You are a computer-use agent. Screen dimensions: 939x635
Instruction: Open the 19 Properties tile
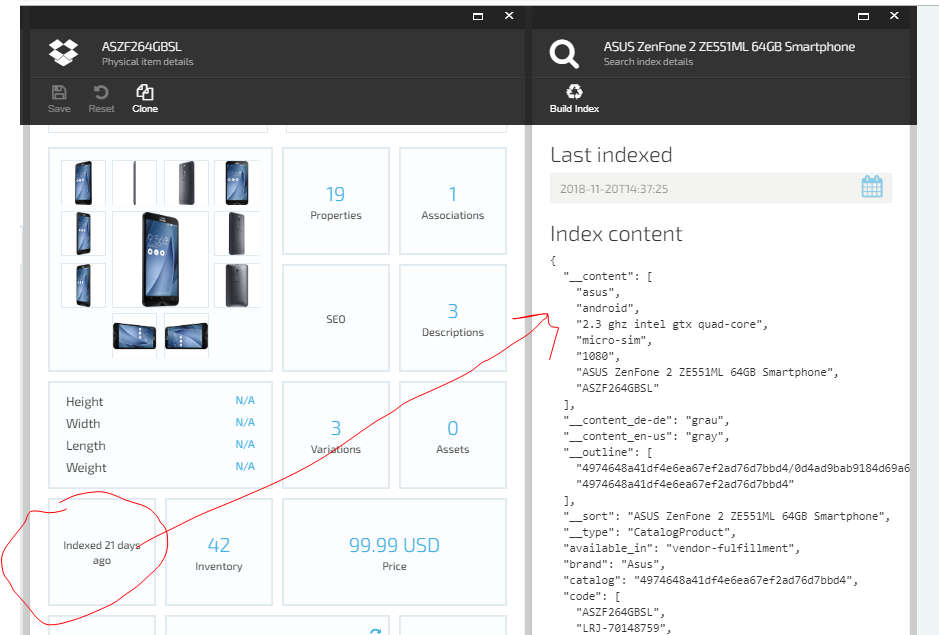335,200
